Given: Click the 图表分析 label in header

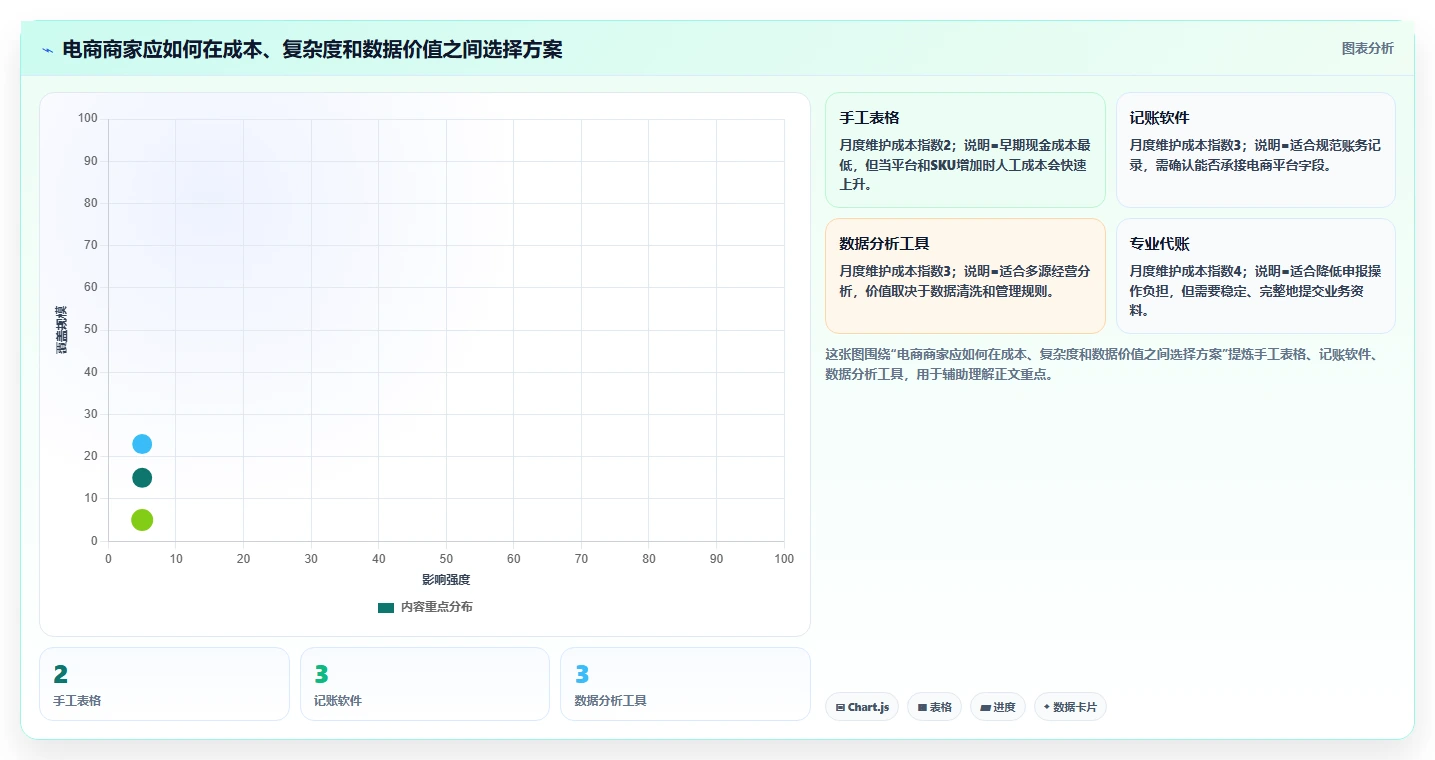Looking at the screenshot, I should point(1367,48).
